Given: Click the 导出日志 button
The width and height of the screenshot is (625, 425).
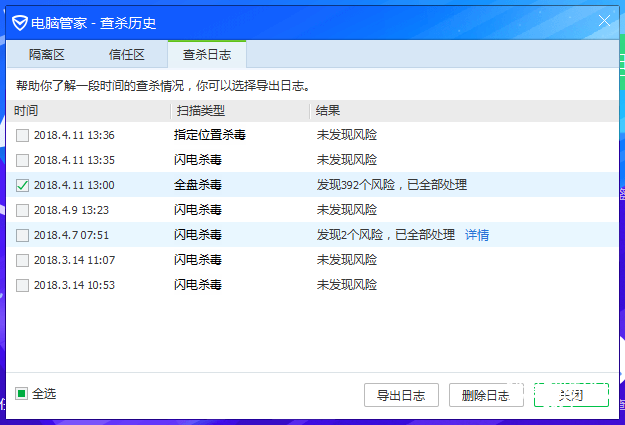Looking at the screenshot, I should (x=401, y=395).
